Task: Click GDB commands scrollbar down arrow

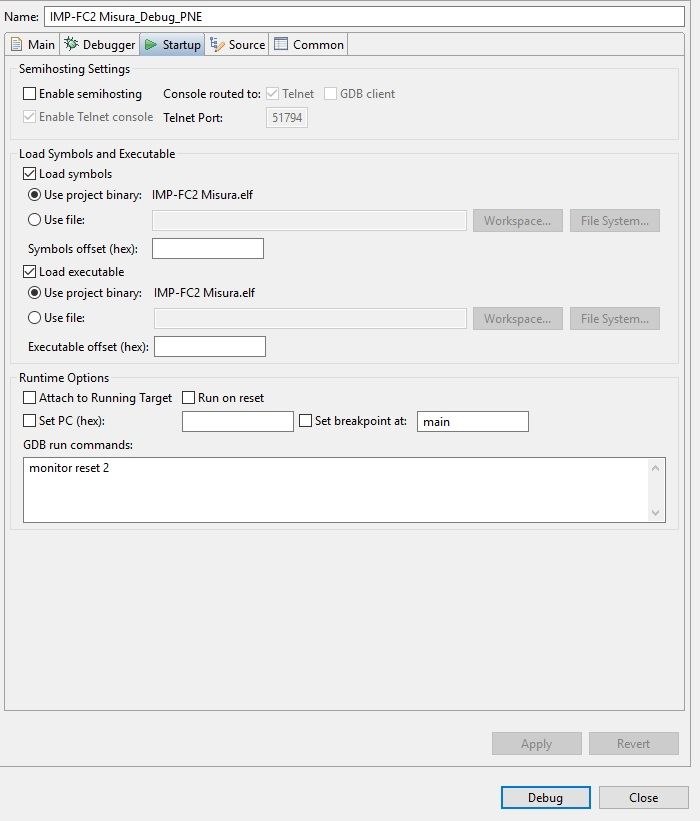Action: point(655,513)
